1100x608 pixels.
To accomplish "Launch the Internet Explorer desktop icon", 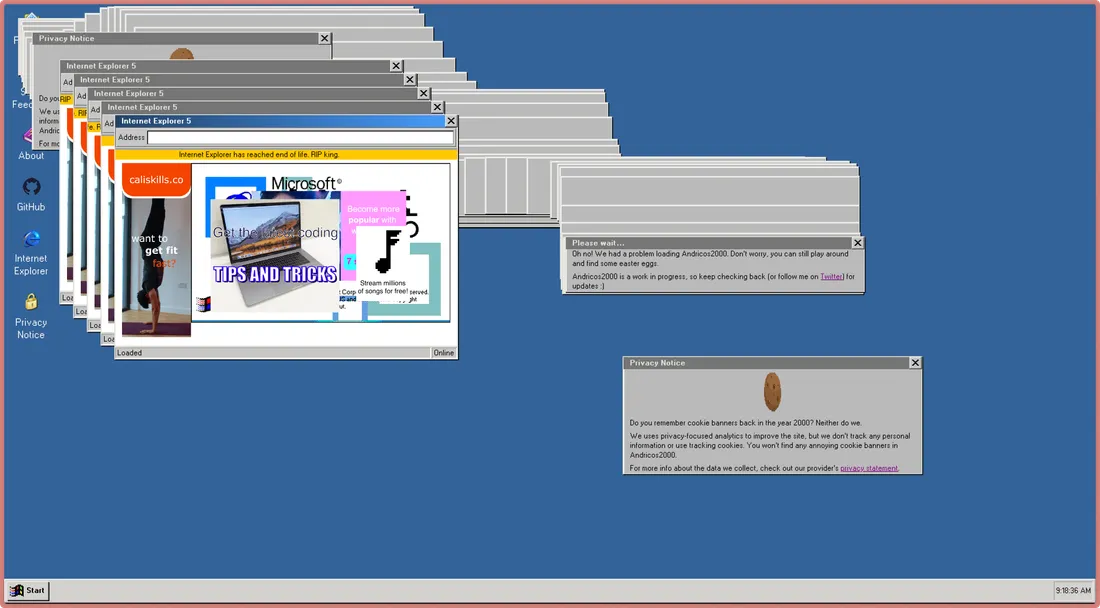I will [31, 252].
